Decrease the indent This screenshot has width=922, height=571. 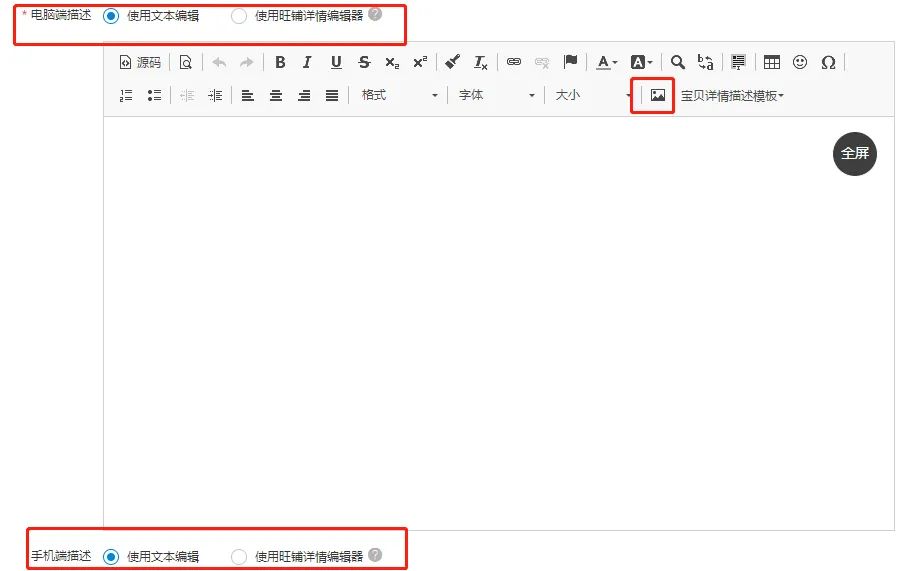point(187,95)
